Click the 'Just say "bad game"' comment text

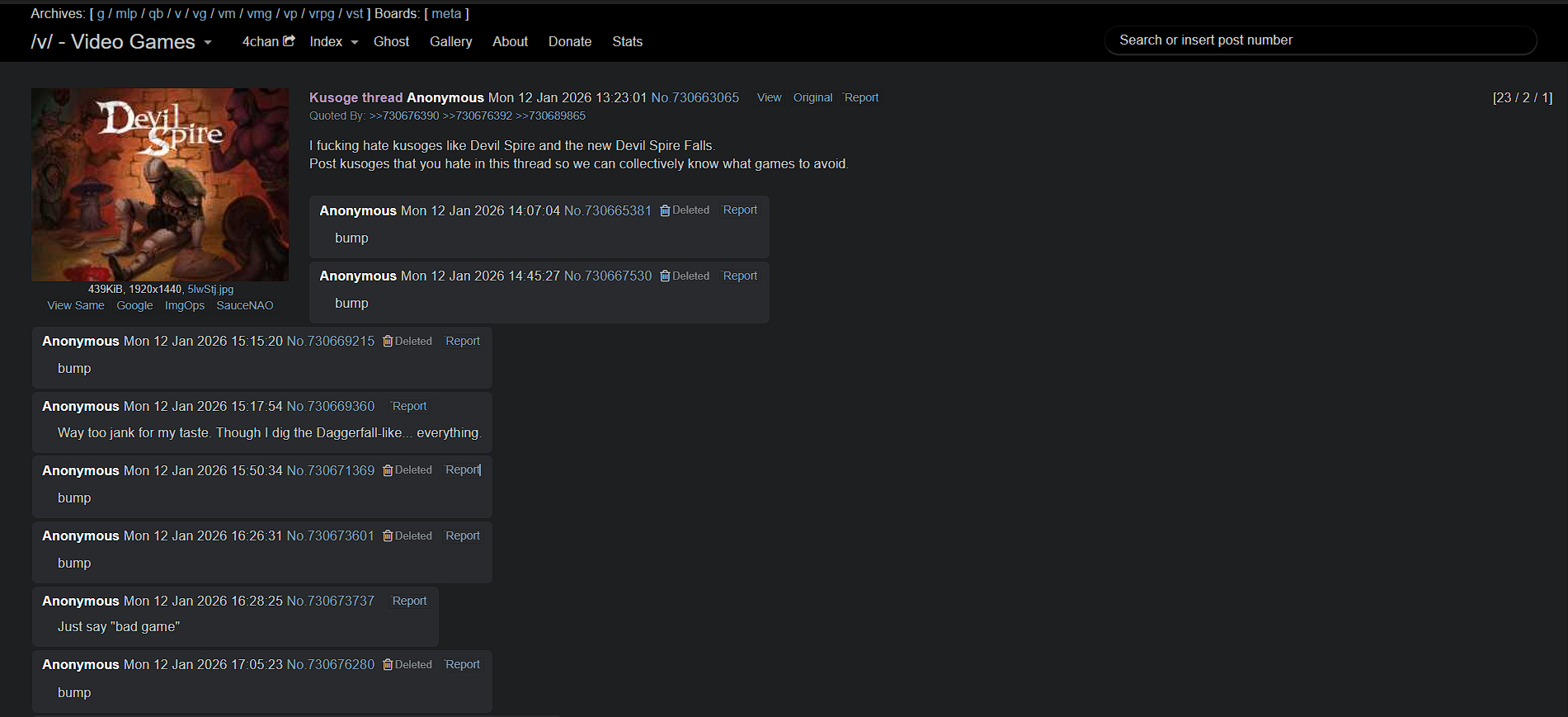click(x=119, y=627)
